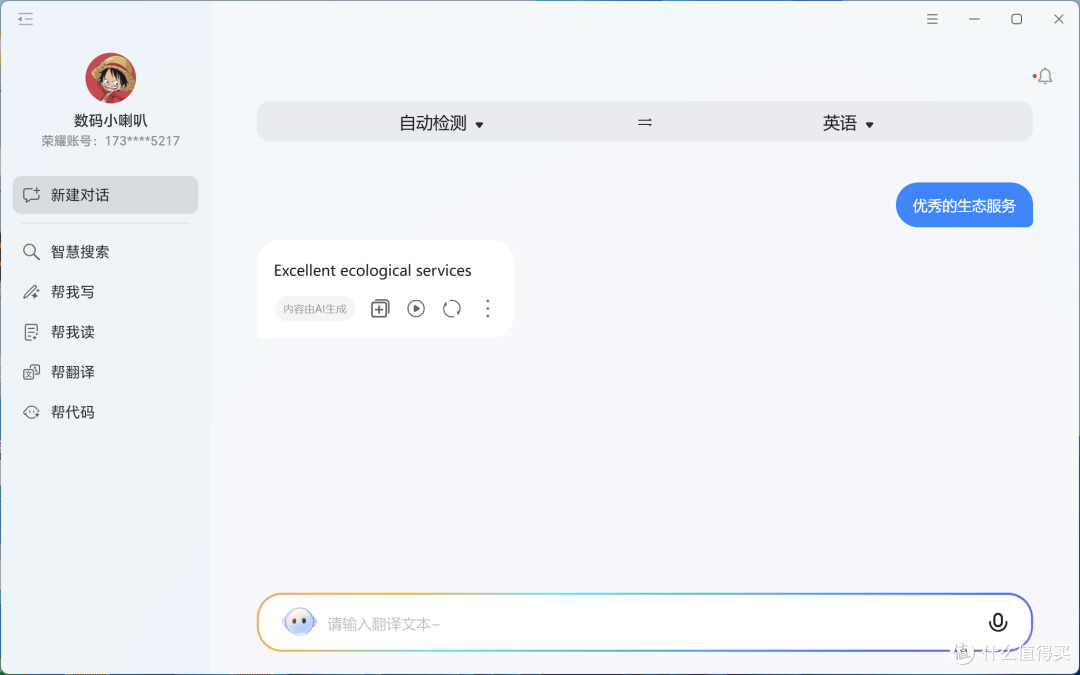Click the robot assistant icon in input bar
The width and height of the screenshot is (1080, 675).
[x=299, y=622]
